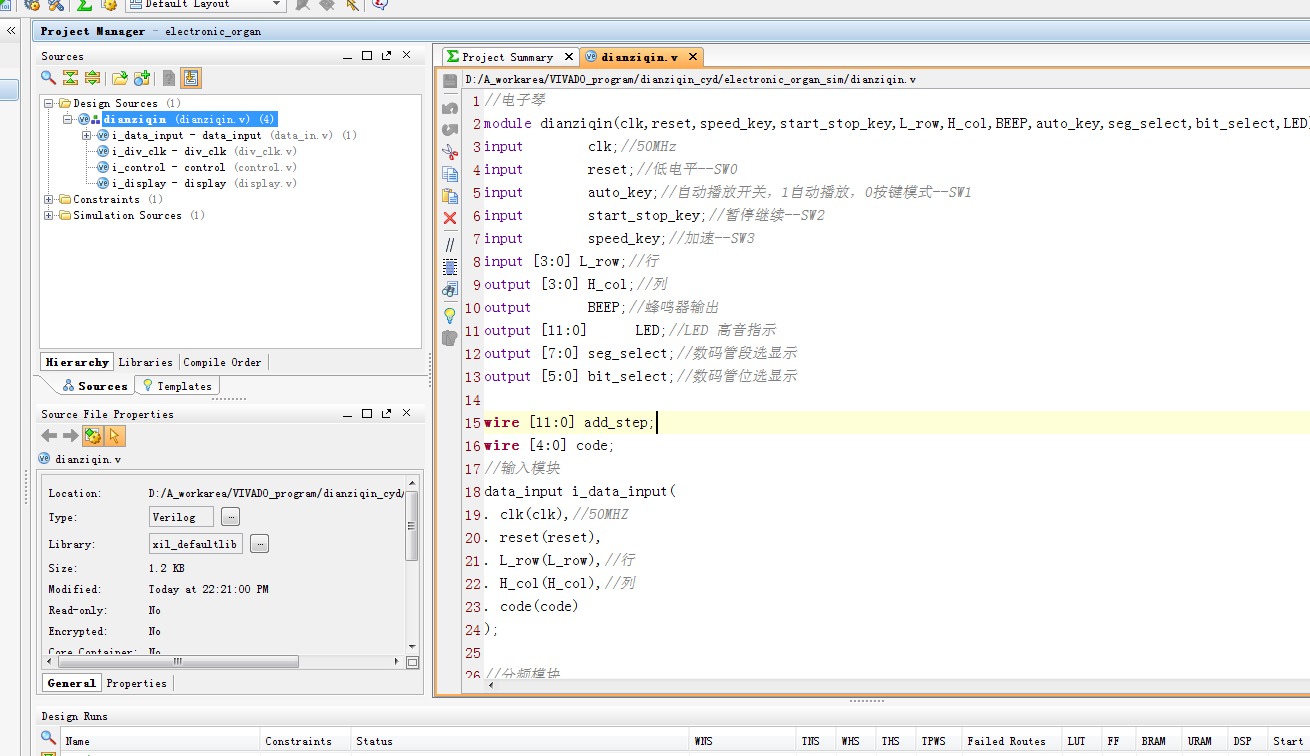The image size is (1310, 756).
Task: Click the red X delete icon
Action: point(450,218)
